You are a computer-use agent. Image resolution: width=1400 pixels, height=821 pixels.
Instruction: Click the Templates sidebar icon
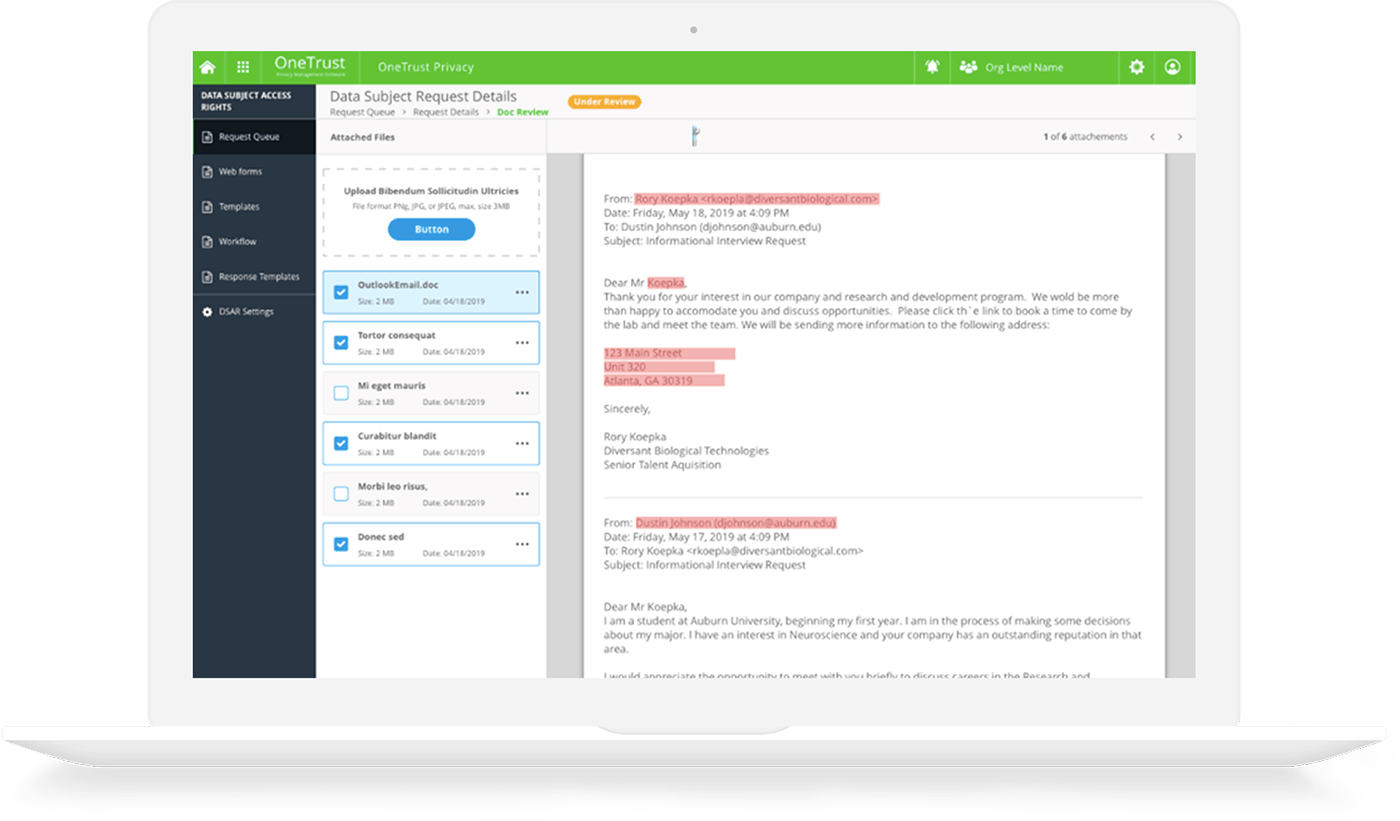[207, 207]
